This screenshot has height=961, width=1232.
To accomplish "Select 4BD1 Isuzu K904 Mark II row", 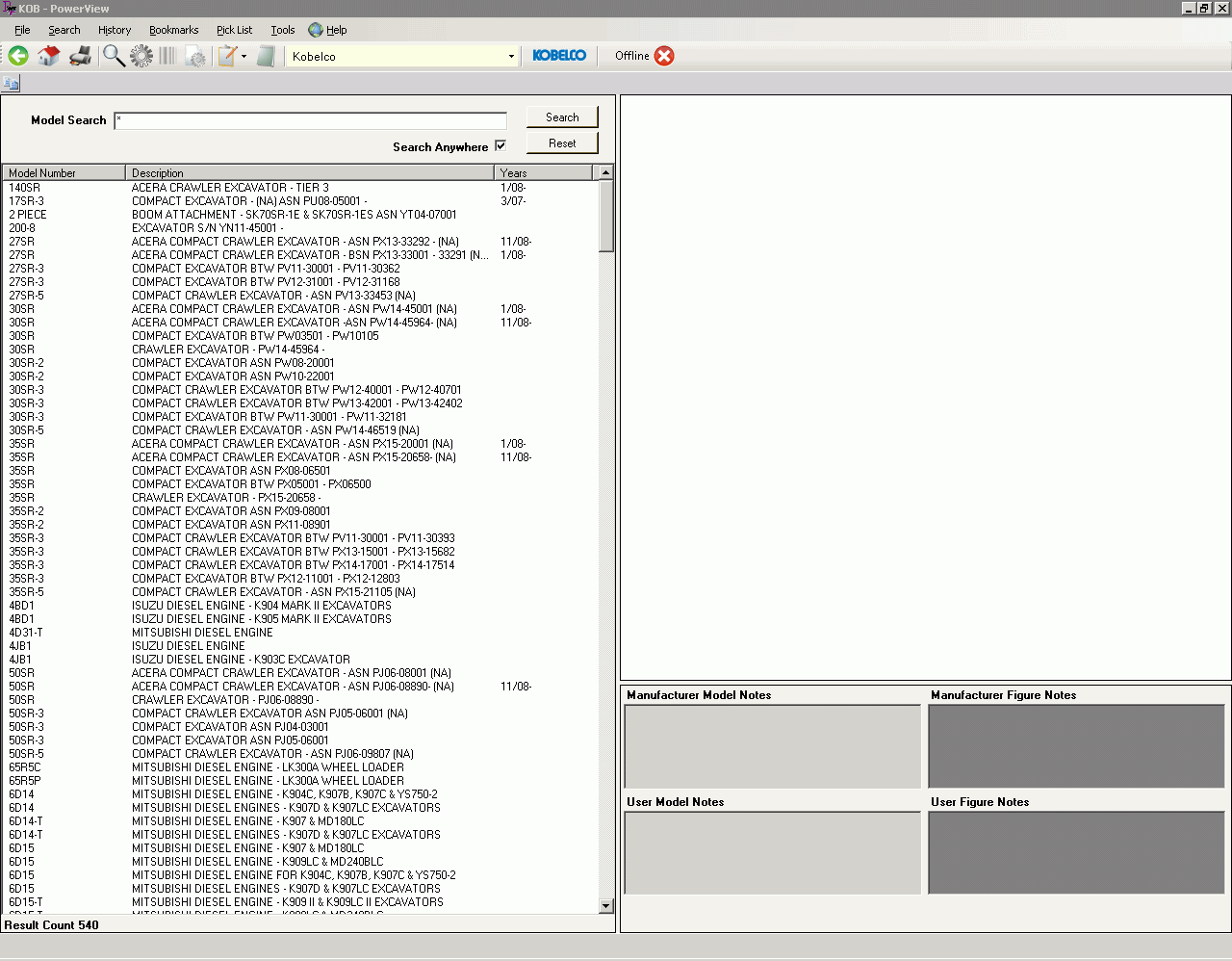I will click(300, 606).
